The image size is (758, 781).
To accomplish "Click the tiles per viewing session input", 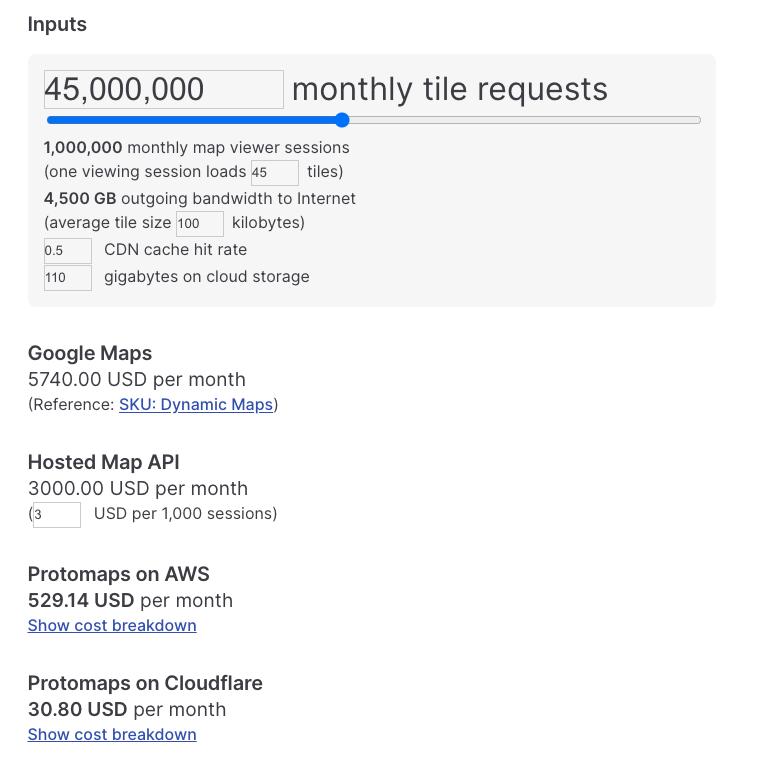I will coord(275,172).
